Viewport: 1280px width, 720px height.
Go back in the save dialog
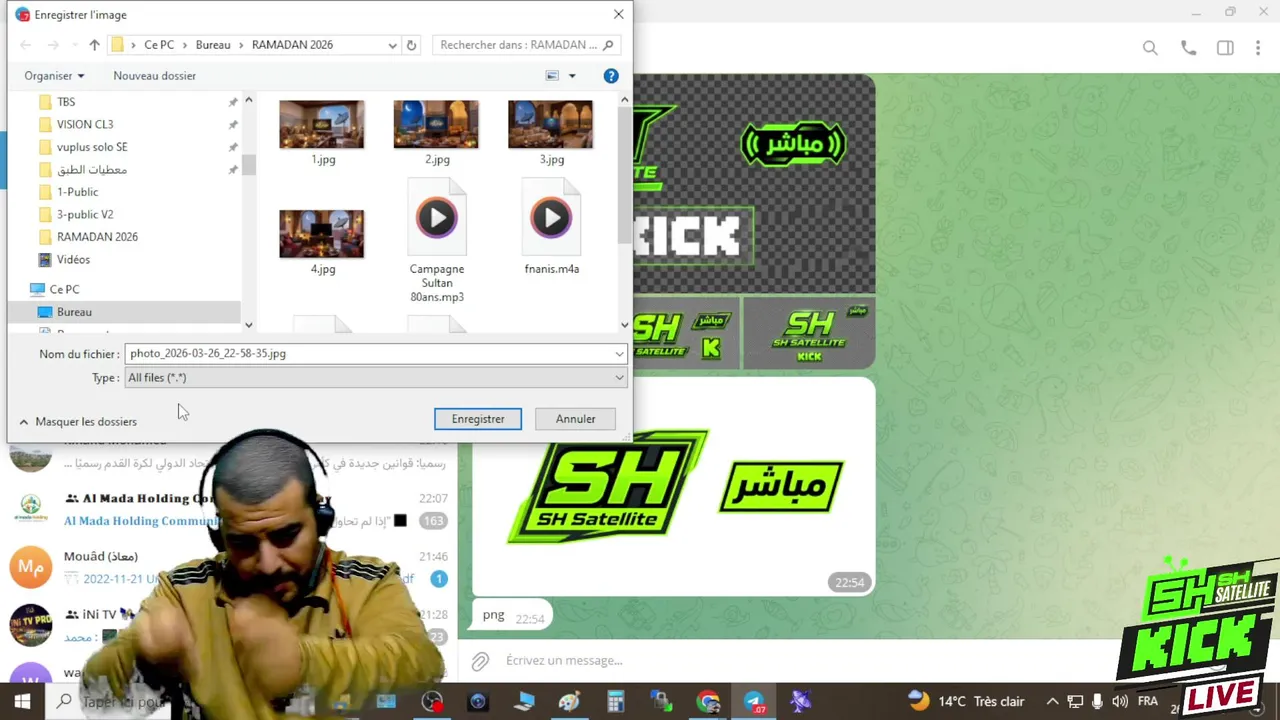coord(26,45)
